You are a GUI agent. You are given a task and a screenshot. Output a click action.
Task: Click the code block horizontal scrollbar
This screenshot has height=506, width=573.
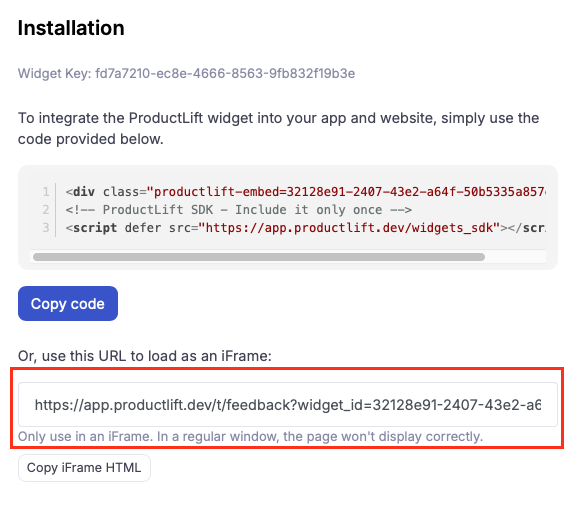click(x=259, y=257)
